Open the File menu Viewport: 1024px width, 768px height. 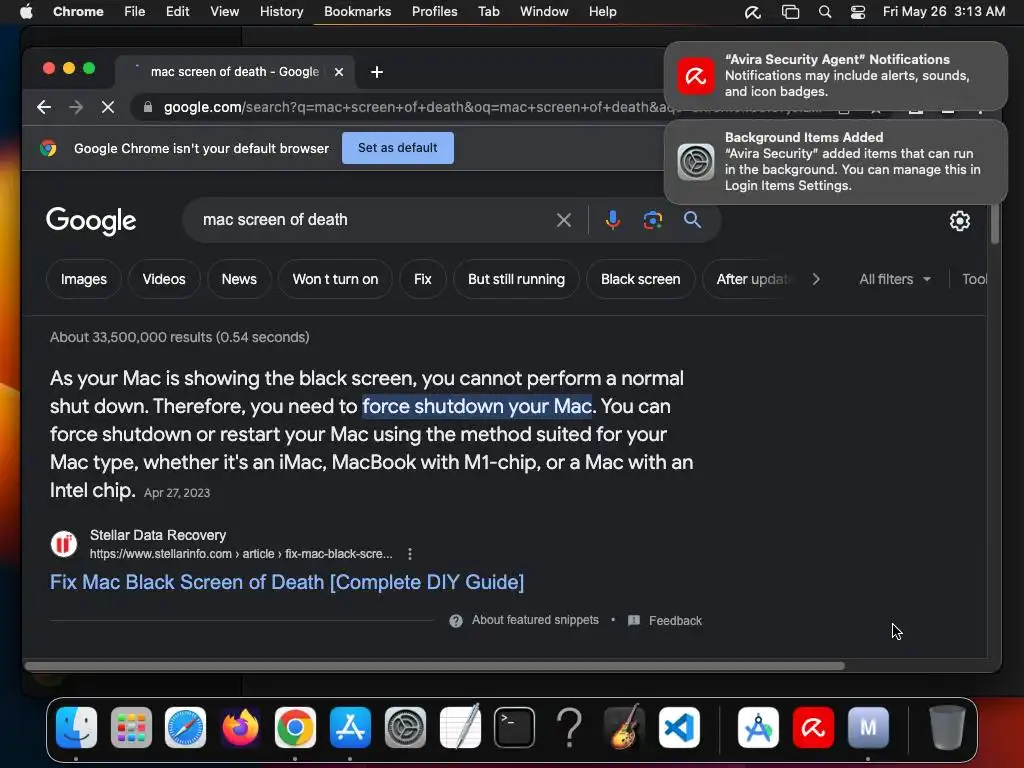(135, 12)
